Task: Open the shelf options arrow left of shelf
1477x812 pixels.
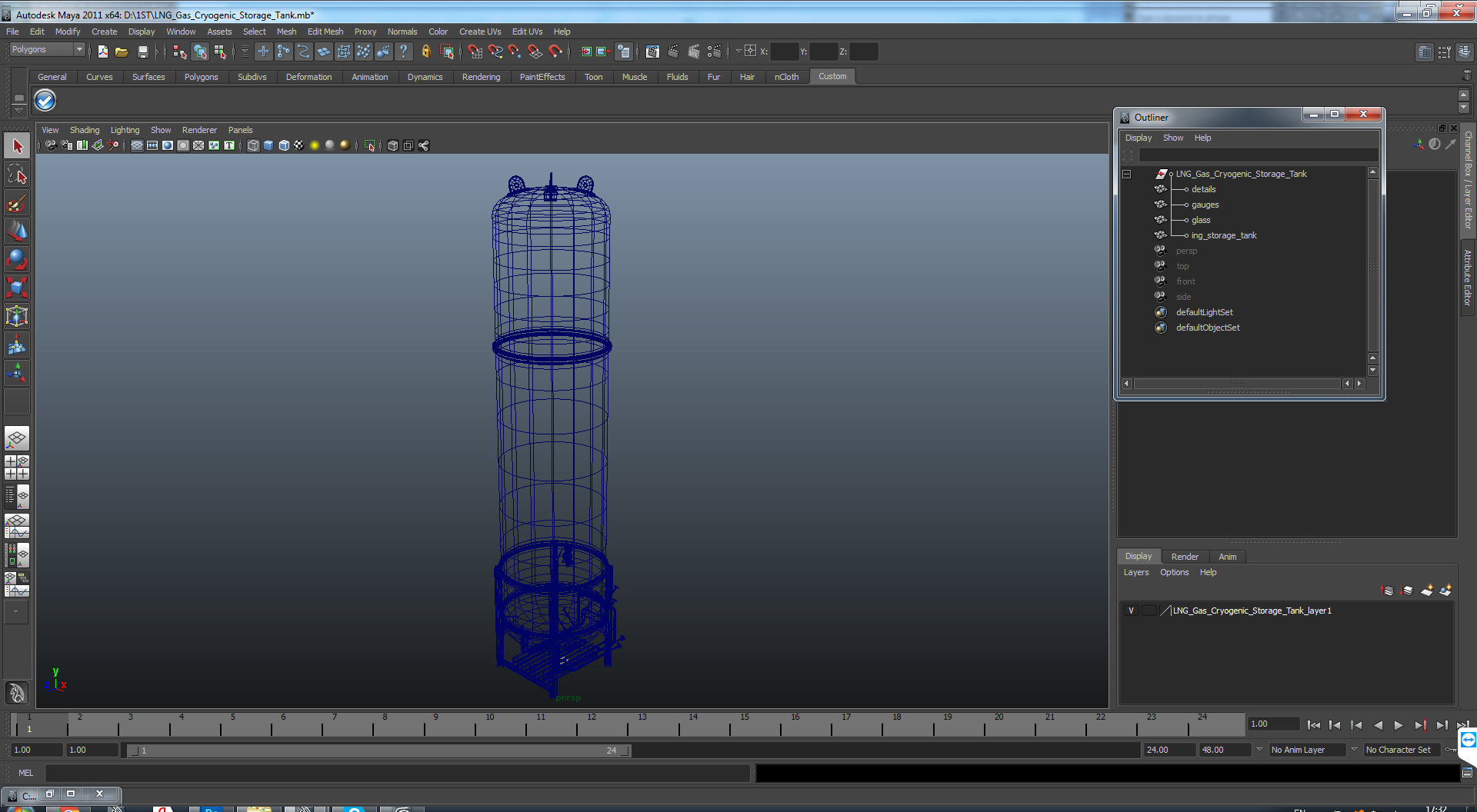Action: (x=19, y=109)
